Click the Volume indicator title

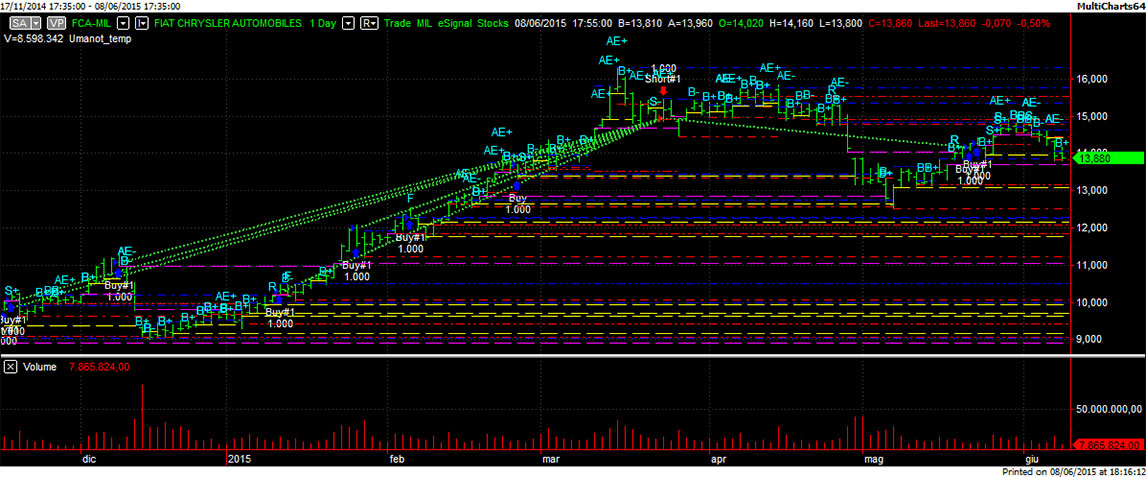tap(40, 367)
